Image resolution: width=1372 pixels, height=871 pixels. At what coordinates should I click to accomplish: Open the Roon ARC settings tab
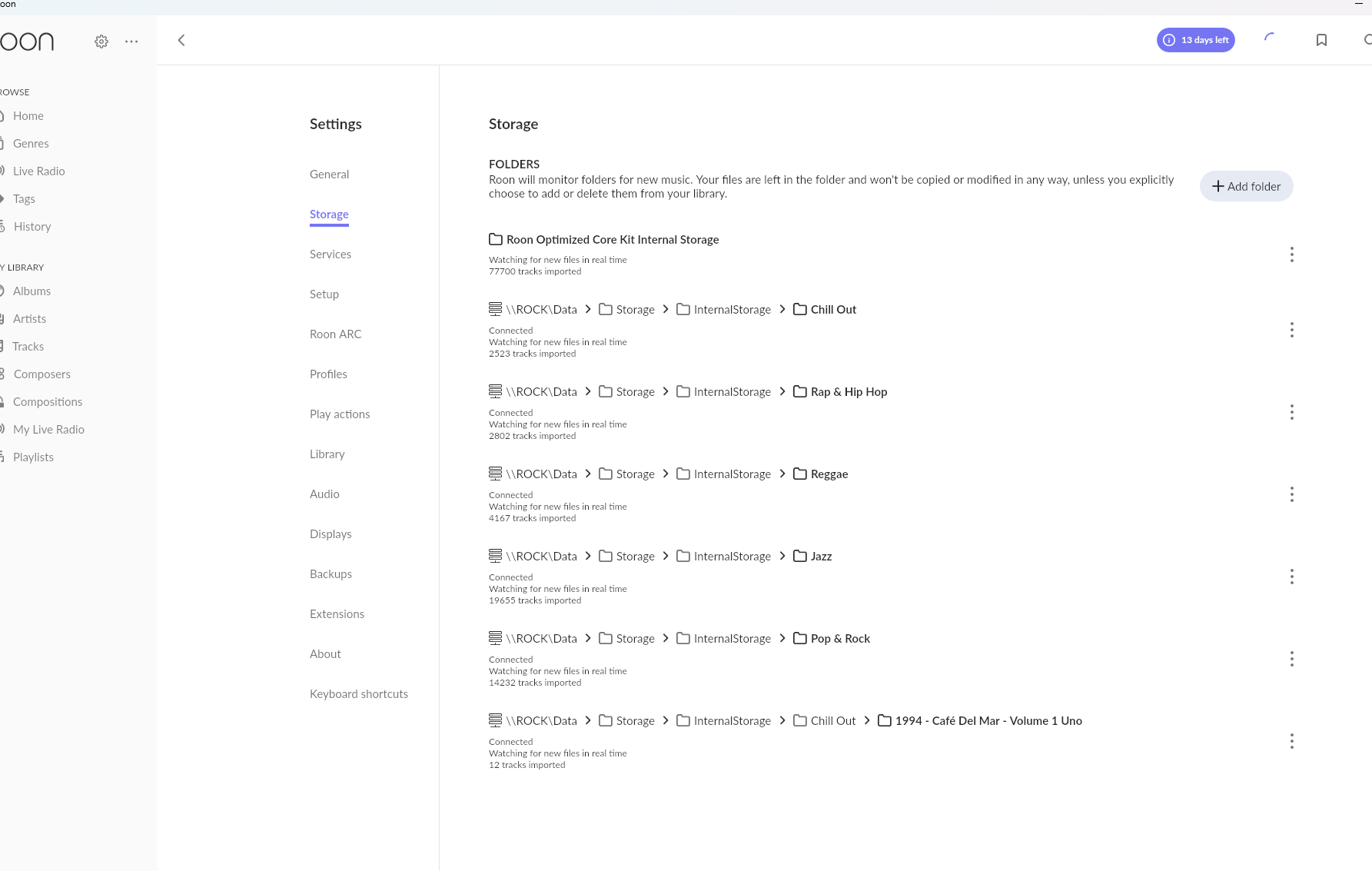(336, 334)
